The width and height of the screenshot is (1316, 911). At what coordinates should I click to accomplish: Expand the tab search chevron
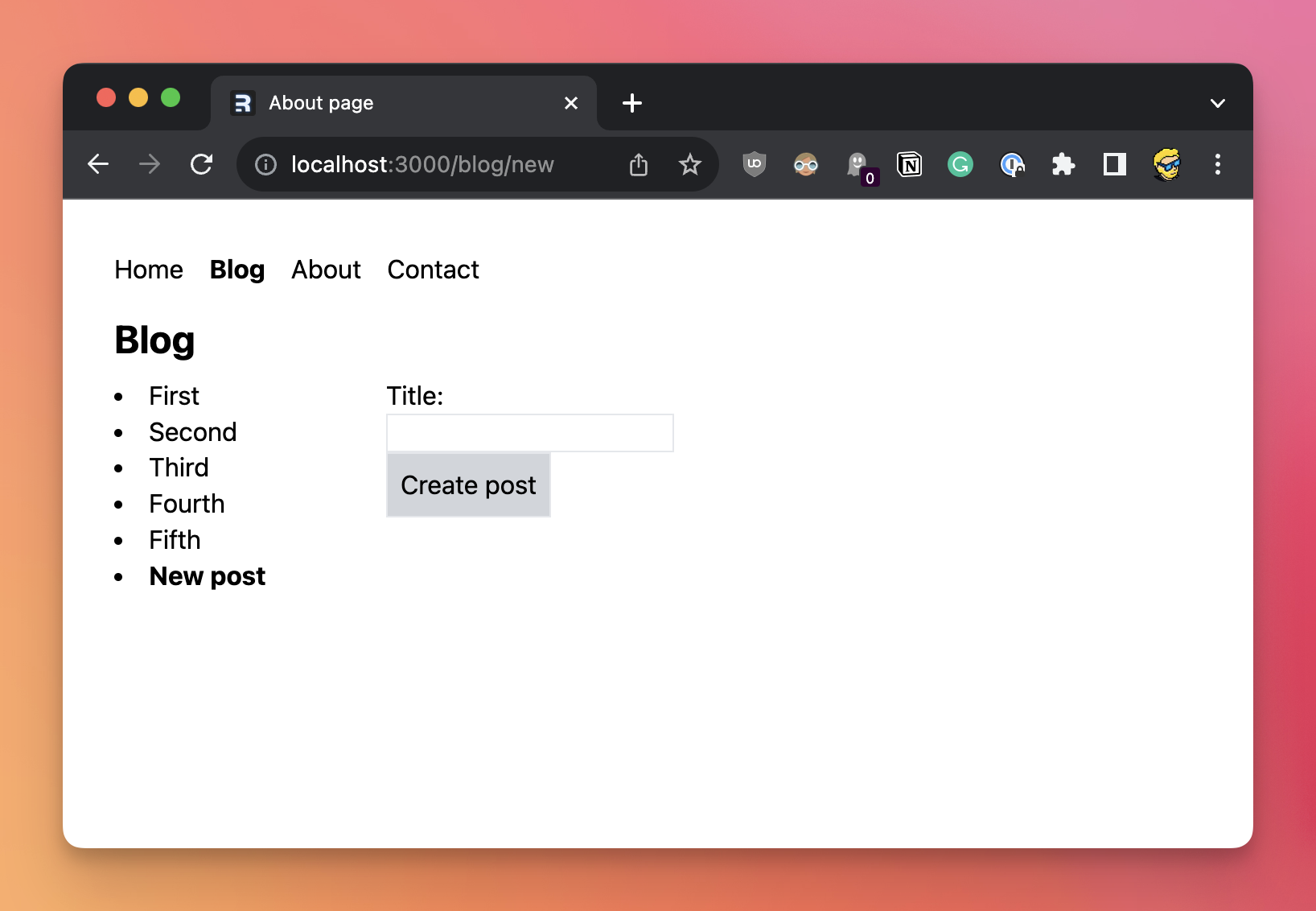click(x=1217, y=103)
